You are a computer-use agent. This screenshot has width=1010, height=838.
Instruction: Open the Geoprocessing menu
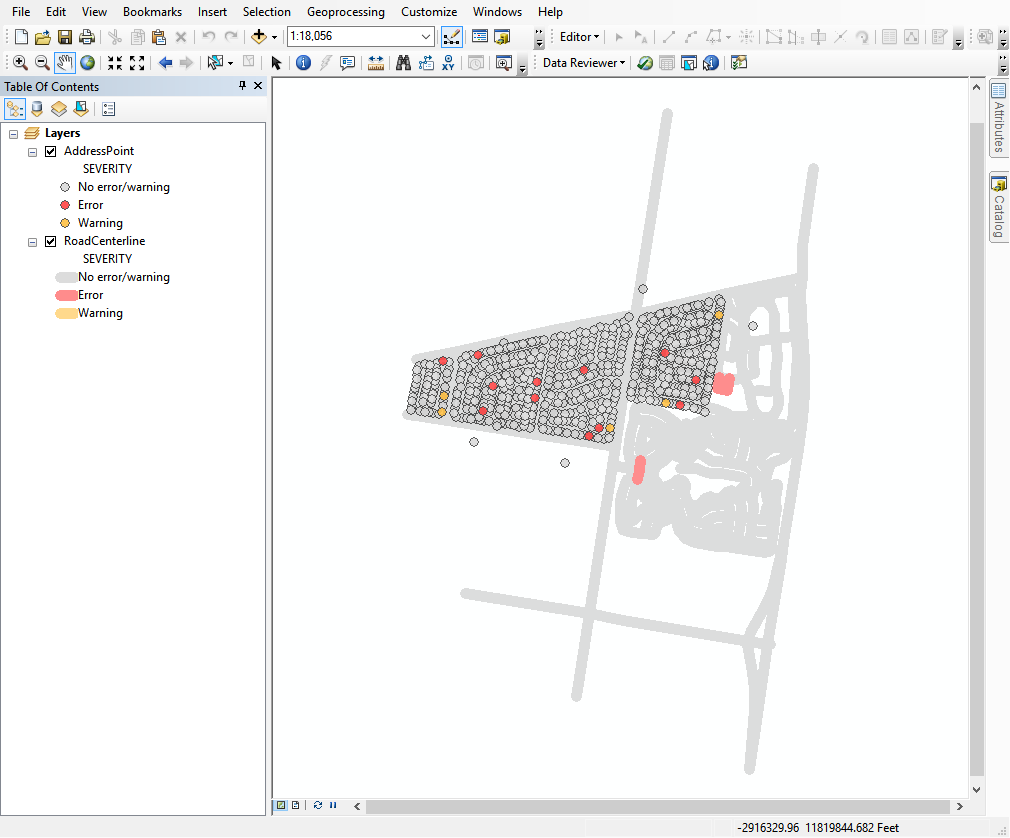(x=345, y=12)
